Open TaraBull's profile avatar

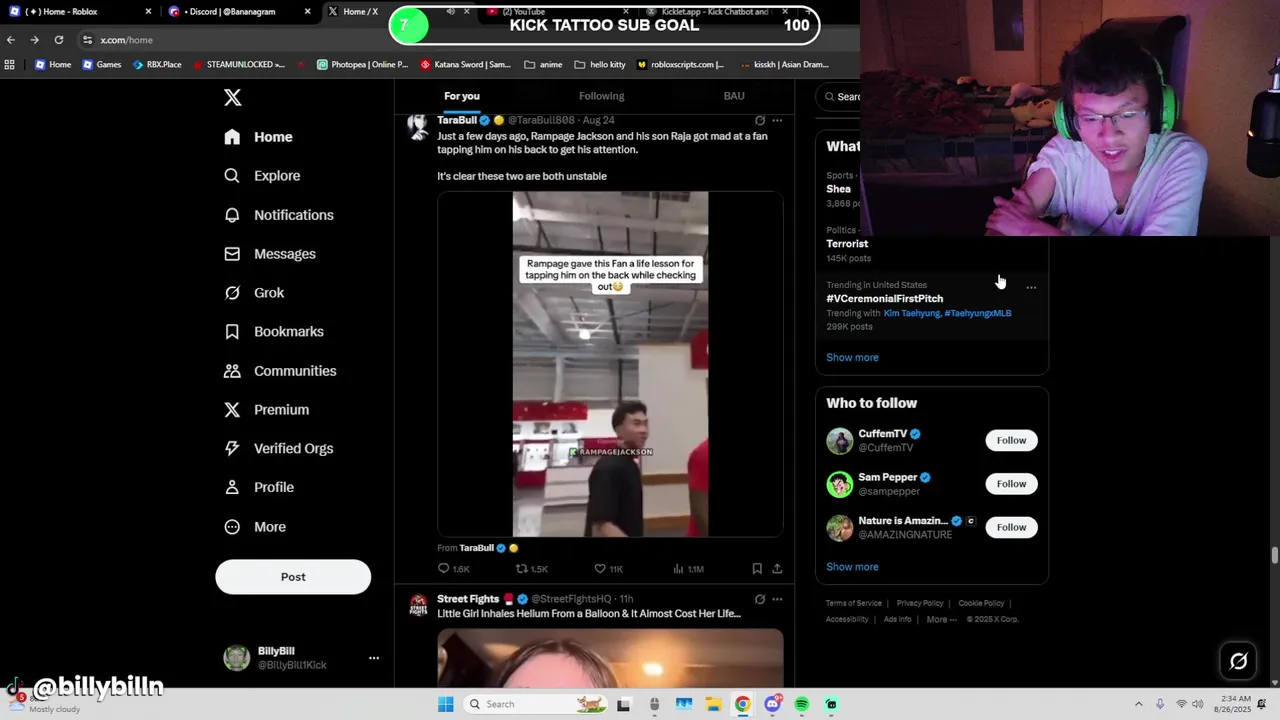tap(418, 127)
